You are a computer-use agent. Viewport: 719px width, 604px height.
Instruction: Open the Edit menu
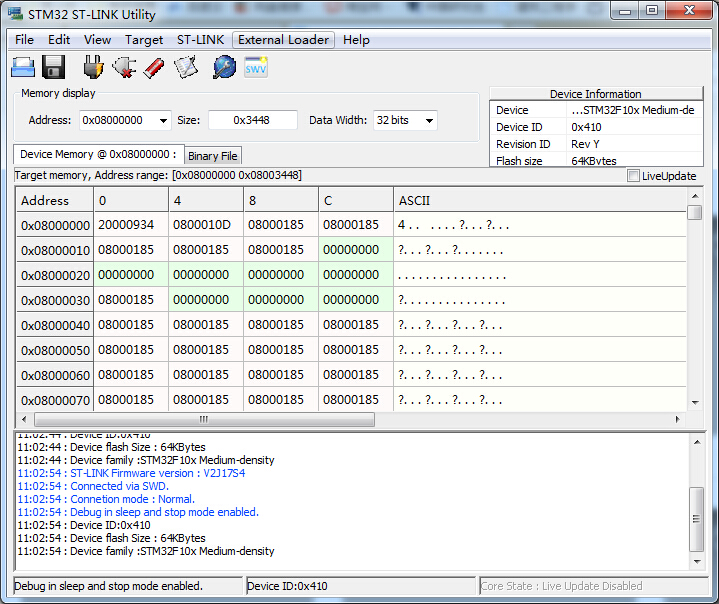point(59,40)
